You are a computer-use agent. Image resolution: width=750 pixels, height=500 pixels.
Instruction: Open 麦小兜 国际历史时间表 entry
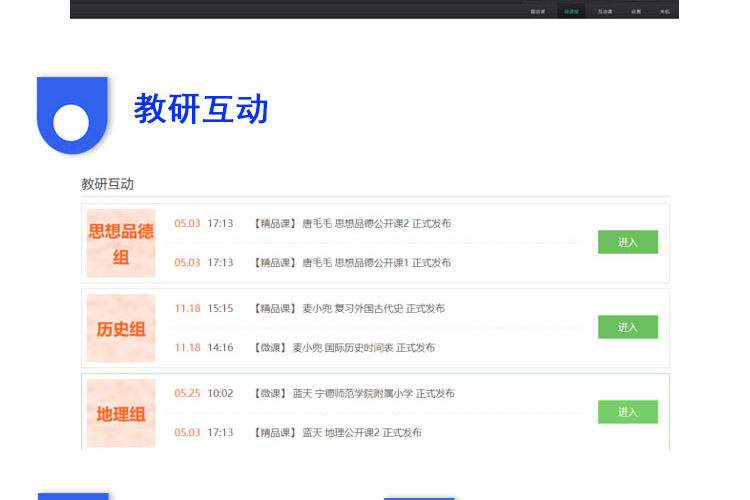[343, 347]
